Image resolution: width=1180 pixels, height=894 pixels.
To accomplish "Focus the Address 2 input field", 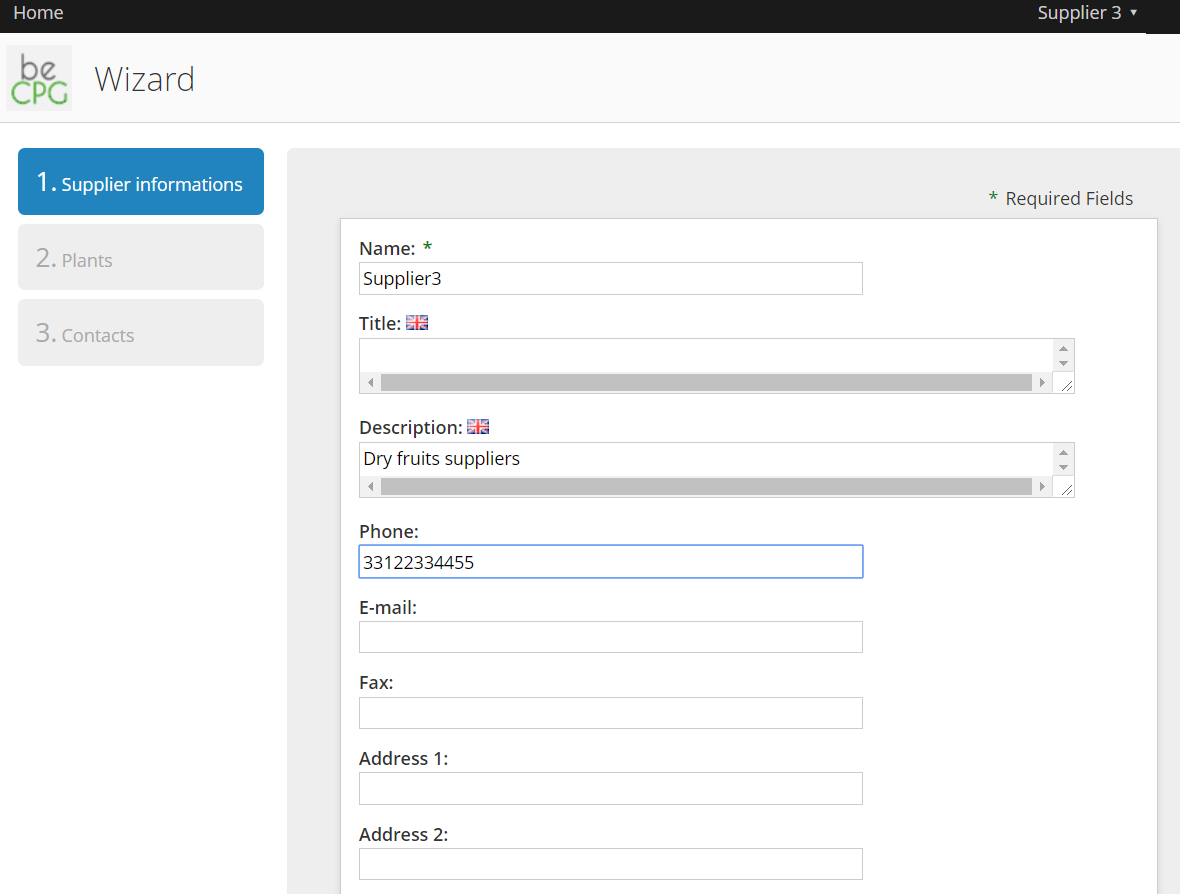I will pos(610,864).
